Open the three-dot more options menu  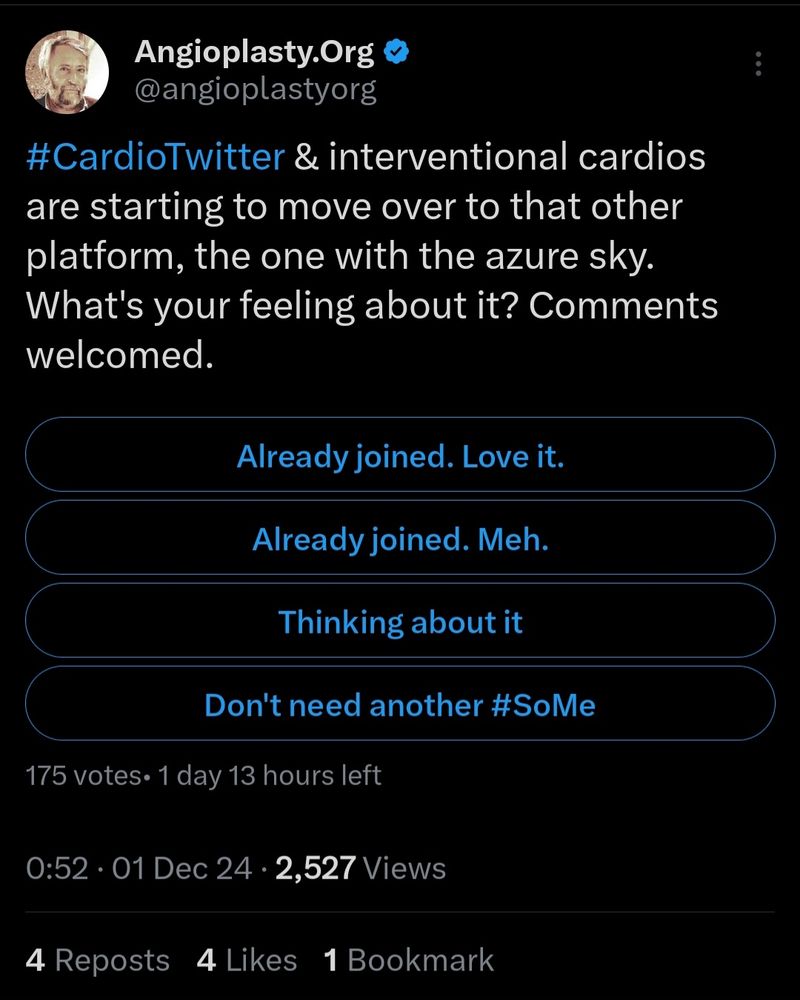(758, 64)
